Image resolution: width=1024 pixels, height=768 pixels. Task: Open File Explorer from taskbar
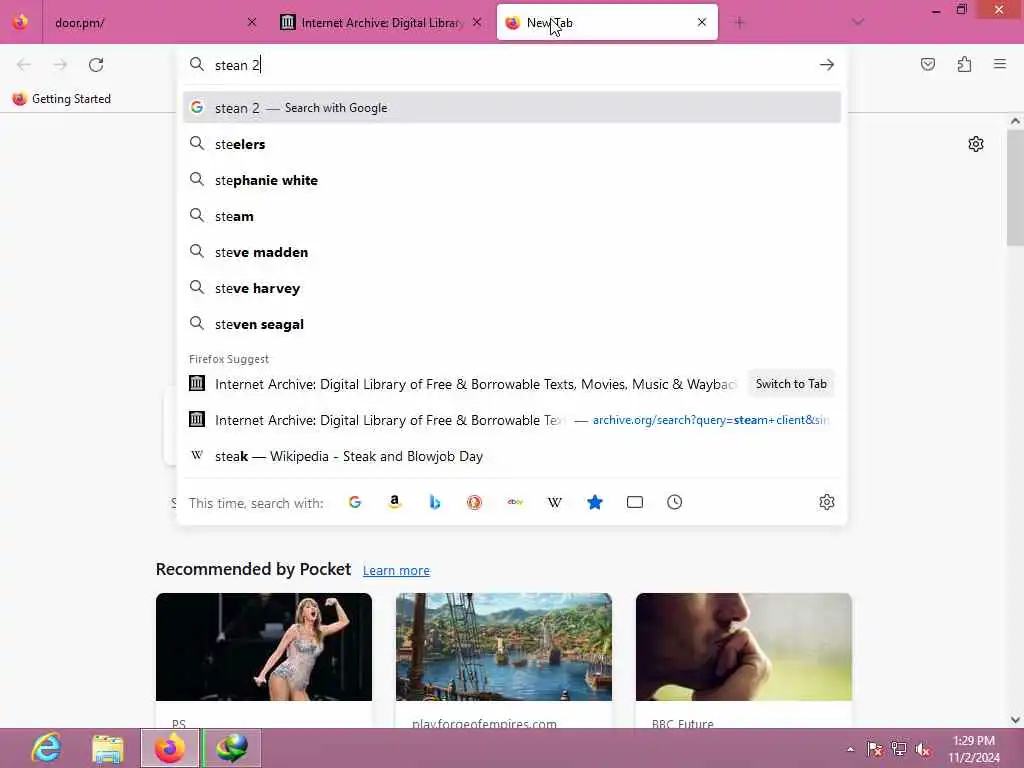coord(108,748)
